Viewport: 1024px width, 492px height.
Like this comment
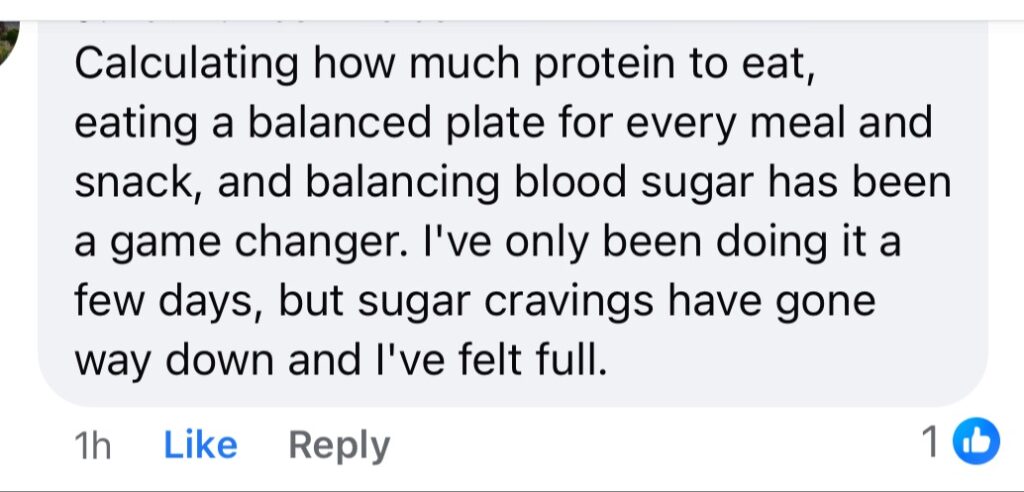[x=200, y=445]
